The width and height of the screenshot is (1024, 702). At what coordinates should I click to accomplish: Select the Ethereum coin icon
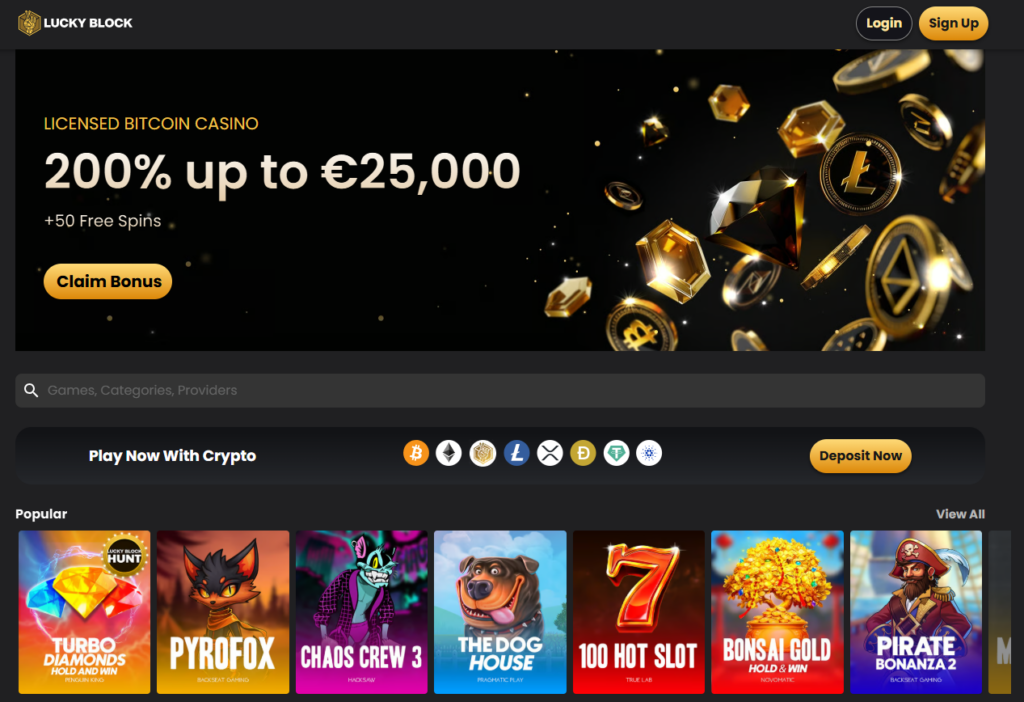(x=449, y=453)
